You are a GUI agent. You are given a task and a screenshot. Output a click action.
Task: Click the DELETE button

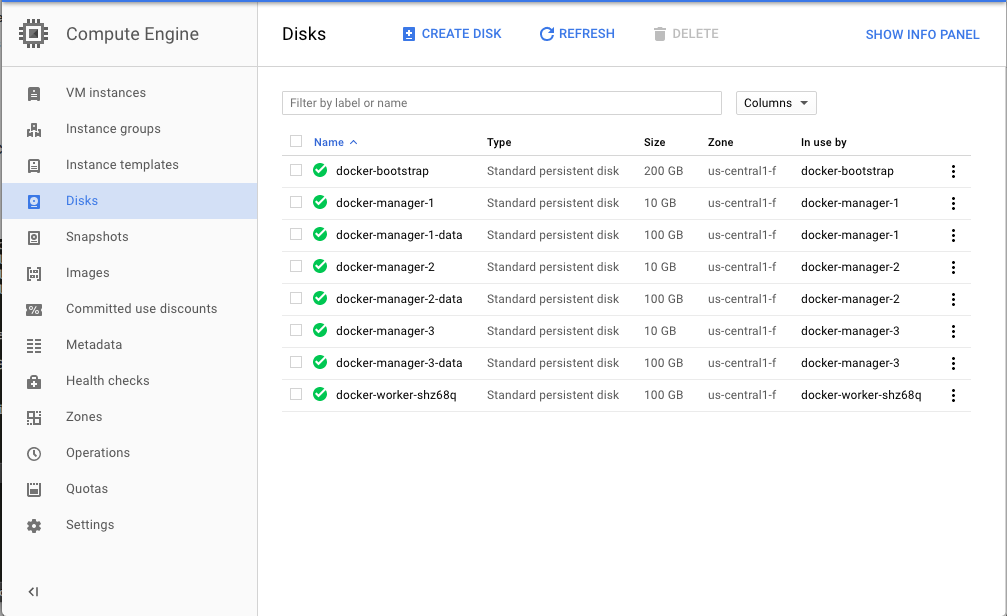click(x=686, y=33)
